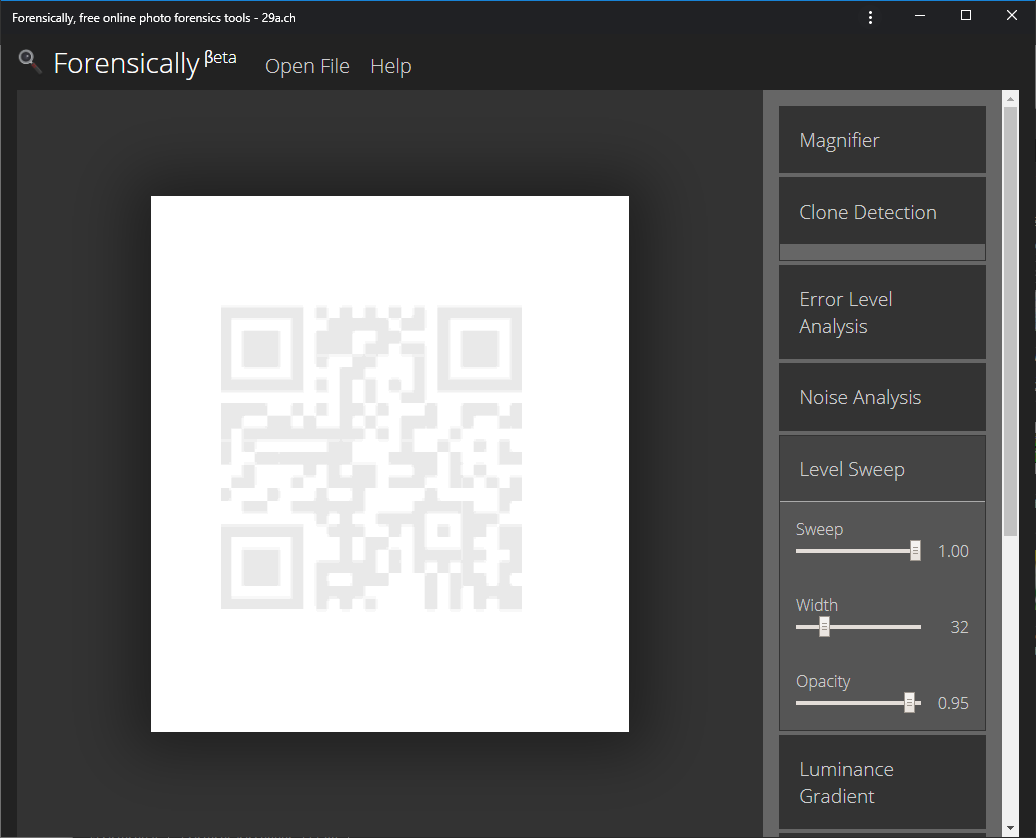The width and height of the screenshot is (1036, 838).
Task: Click the Width slider handle
Action: click(824, 627)
